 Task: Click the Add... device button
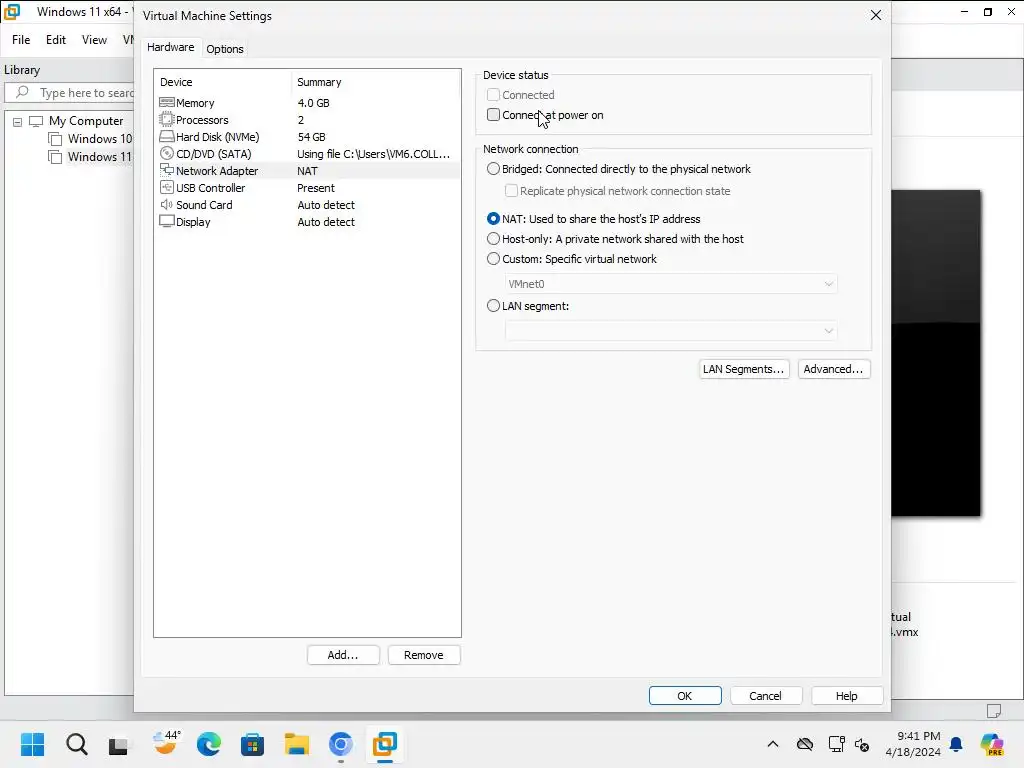[x=343, y=655]
